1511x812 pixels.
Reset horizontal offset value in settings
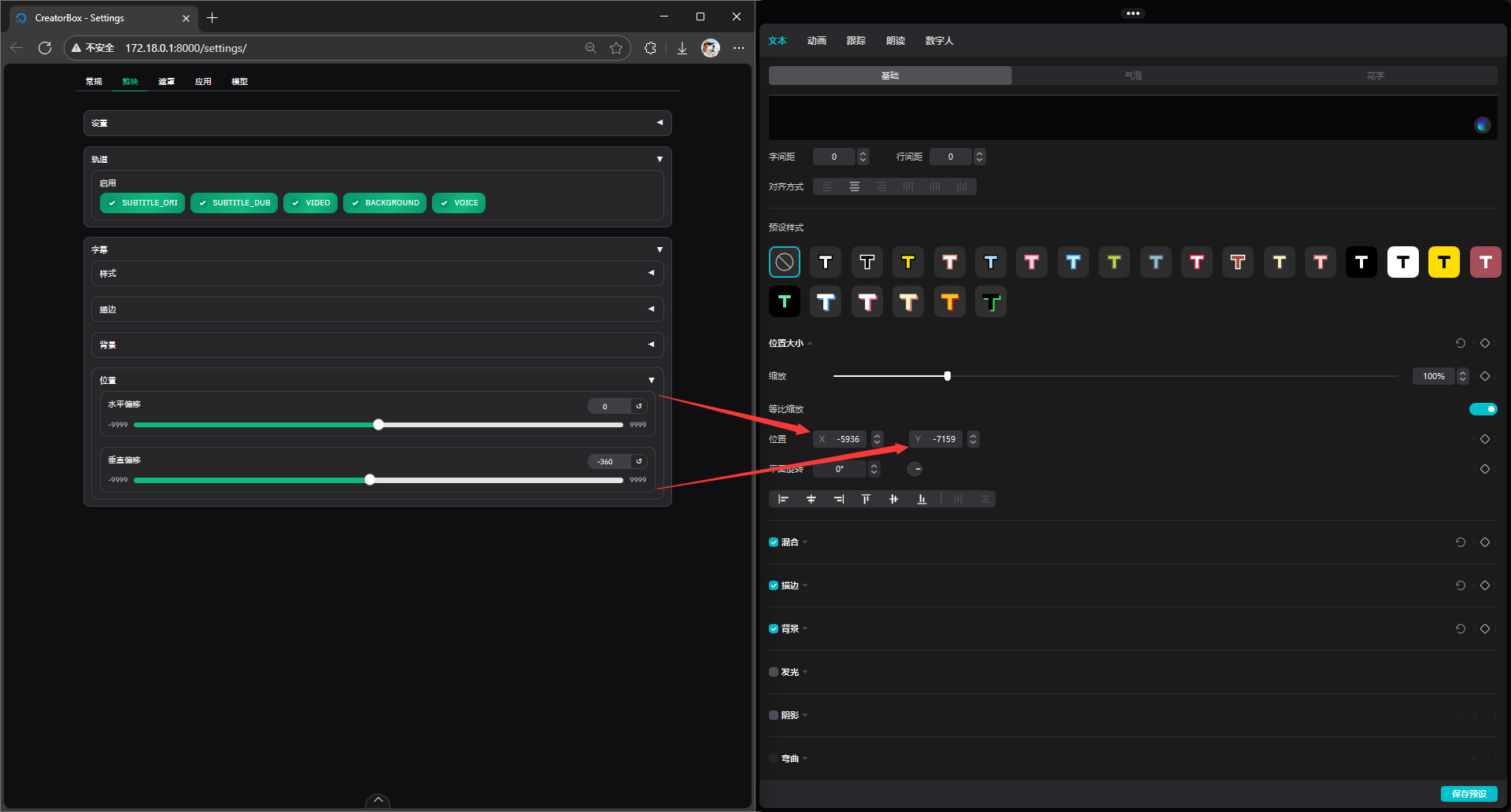pos(639,406)
